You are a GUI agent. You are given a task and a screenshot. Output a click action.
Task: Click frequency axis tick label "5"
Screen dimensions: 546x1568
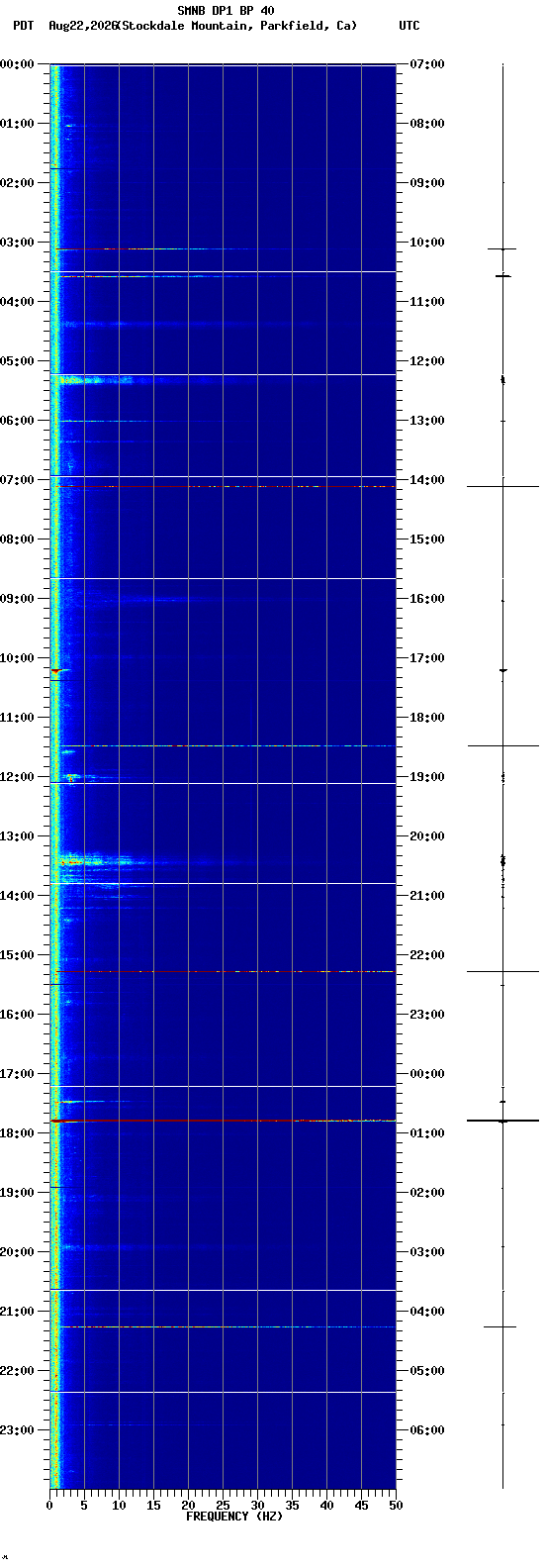(84, 1506)
